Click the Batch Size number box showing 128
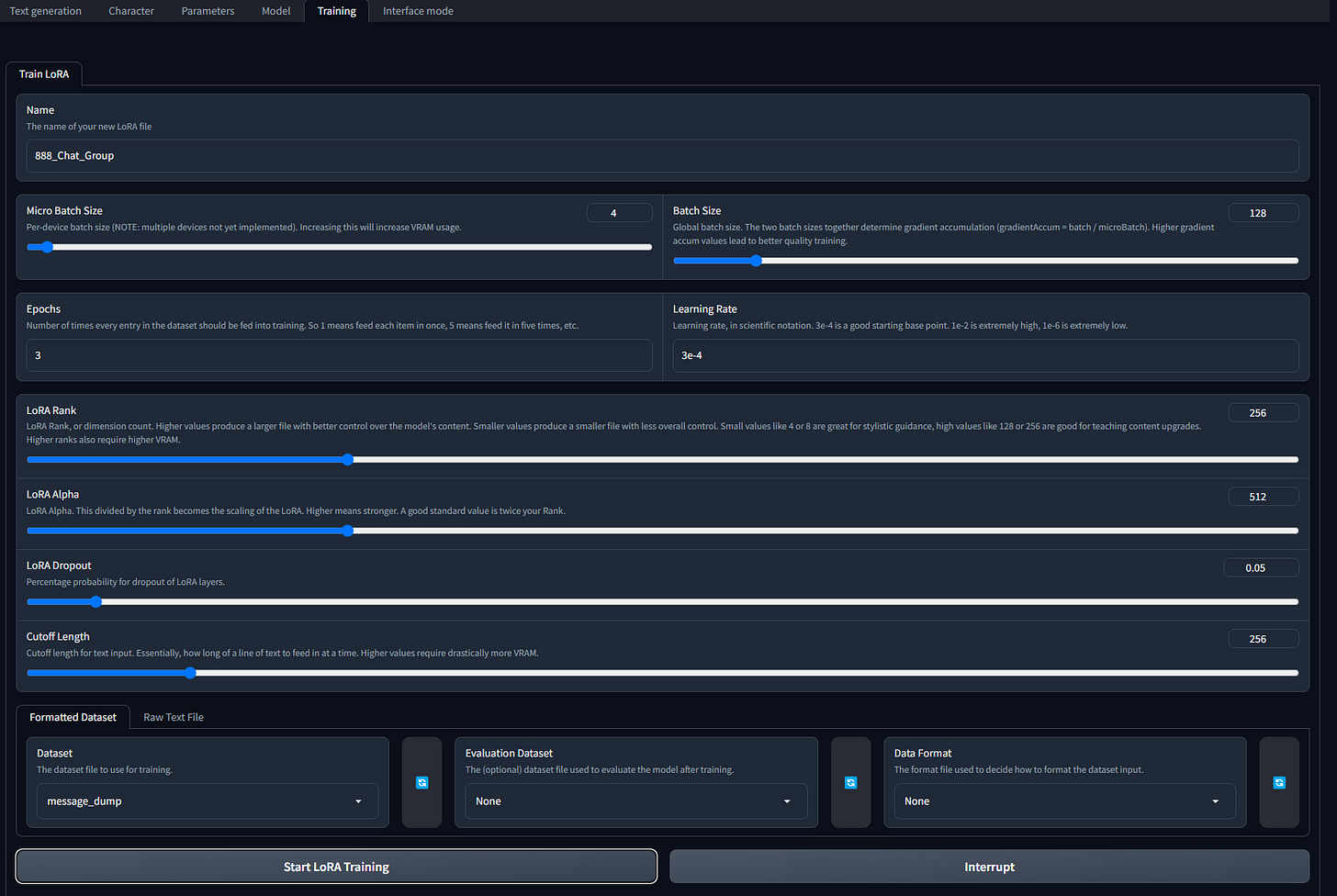 1264,213
